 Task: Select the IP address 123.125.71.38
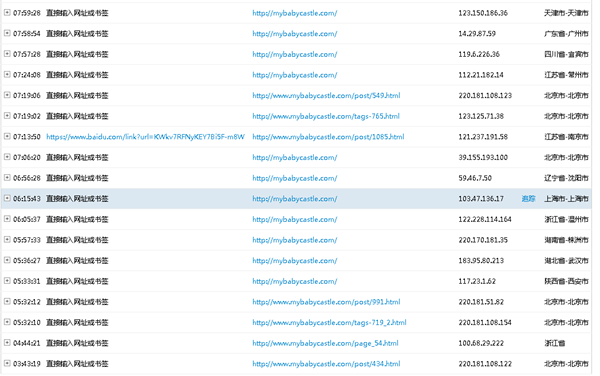(481, 116)
